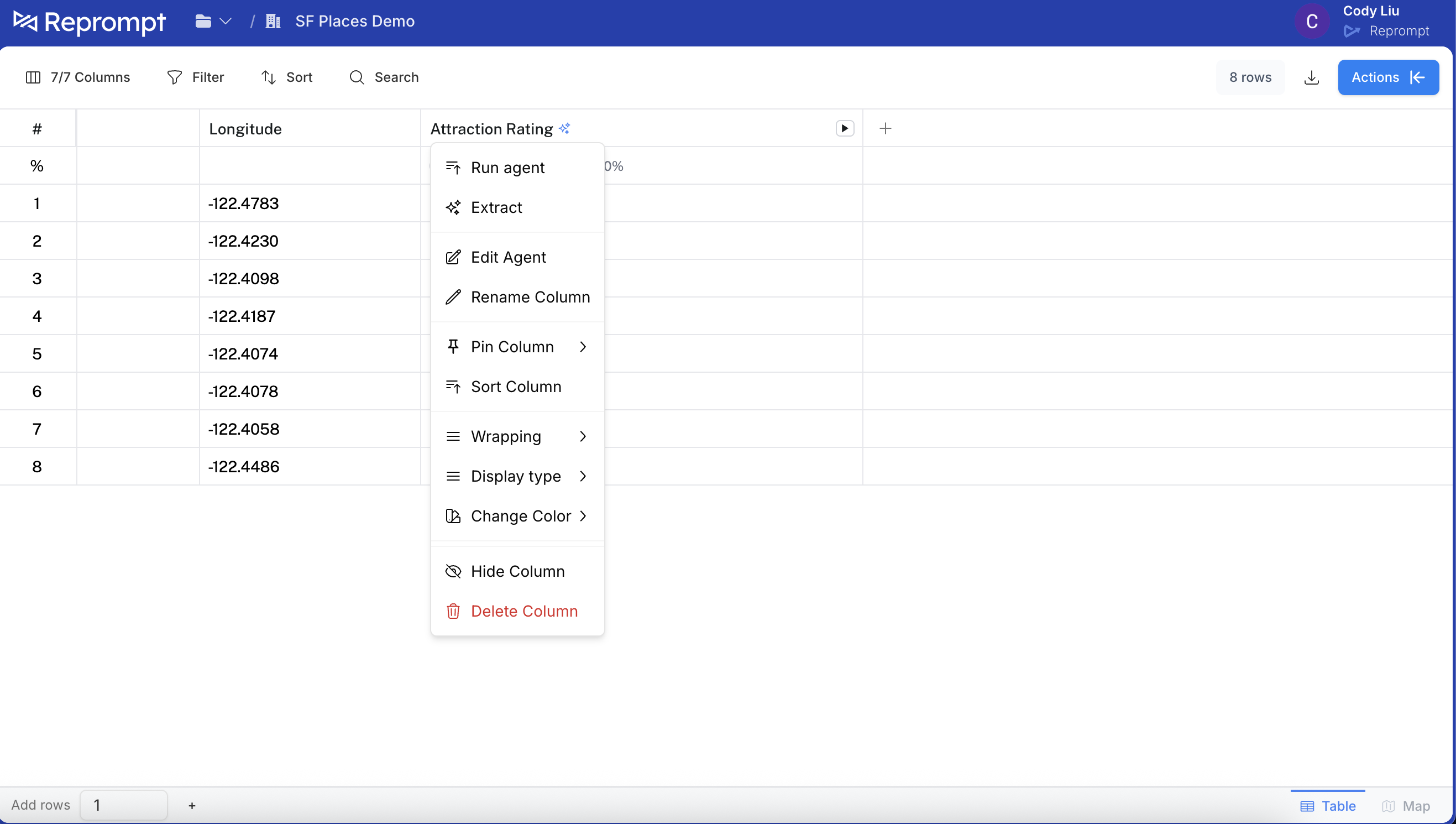Hide the Attraction Rating column

pyautogui.click(x=517, y=571)
